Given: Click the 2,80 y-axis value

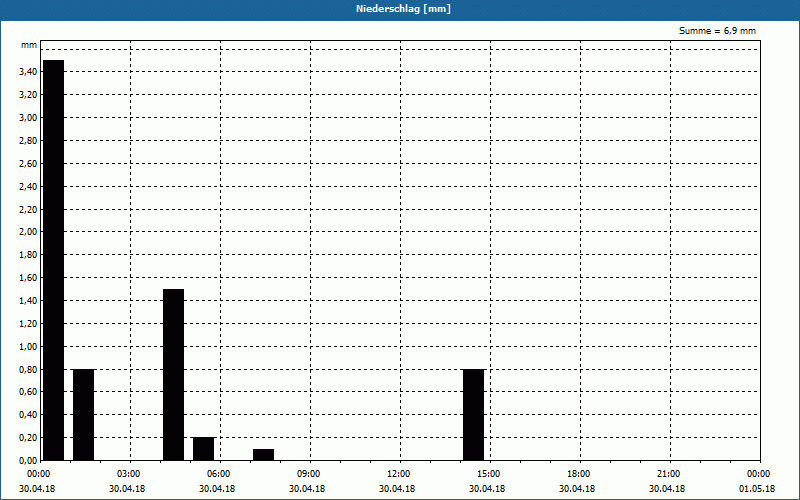Looking at the screenshot, I should click(28, 141).
